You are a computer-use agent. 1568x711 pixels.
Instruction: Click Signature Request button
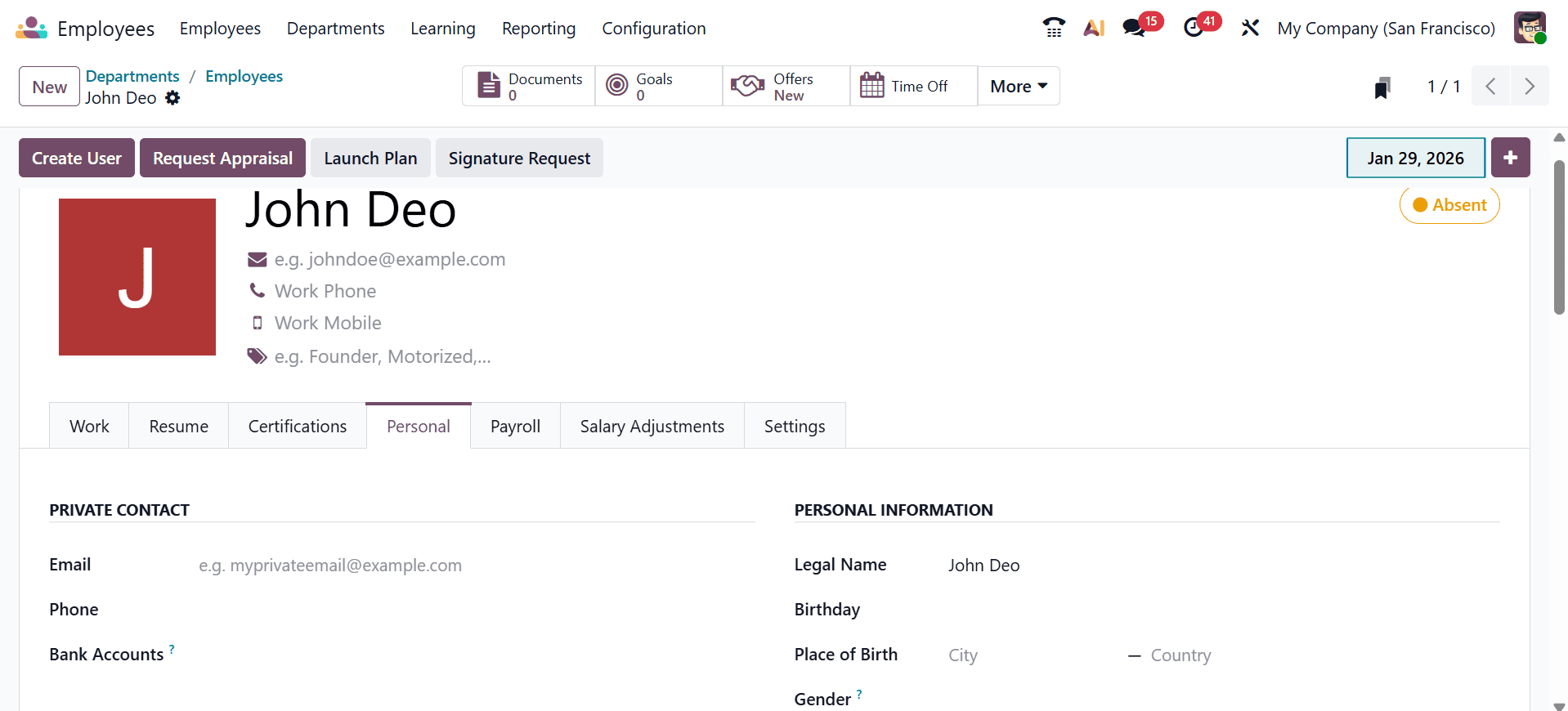pos(519,158)
